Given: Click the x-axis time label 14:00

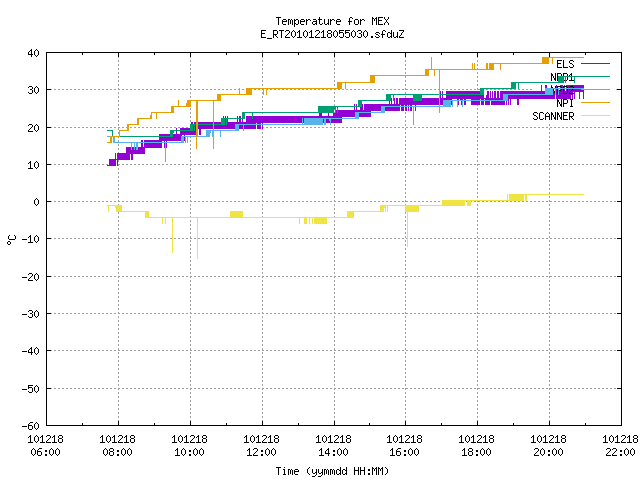Looking at the screenshot, I should coord(333,452).
